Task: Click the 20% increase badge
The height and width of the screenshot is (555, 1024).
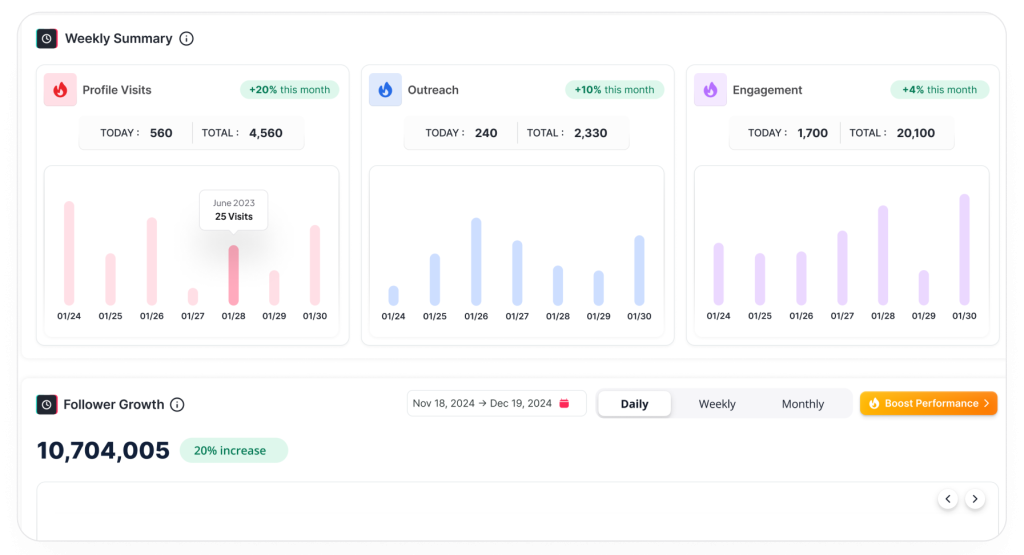Action: (x=234, y=451)
